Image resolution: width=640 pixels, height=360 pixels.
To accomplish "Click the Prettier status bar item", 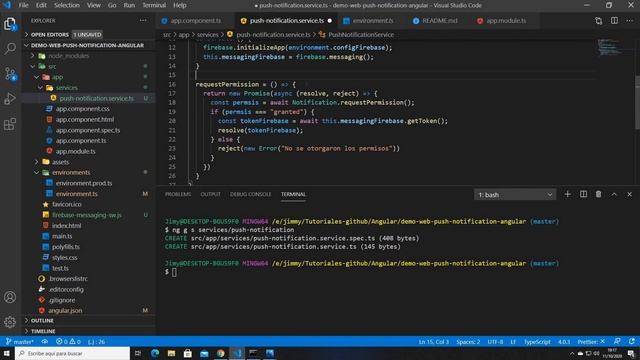I will 591,342.
